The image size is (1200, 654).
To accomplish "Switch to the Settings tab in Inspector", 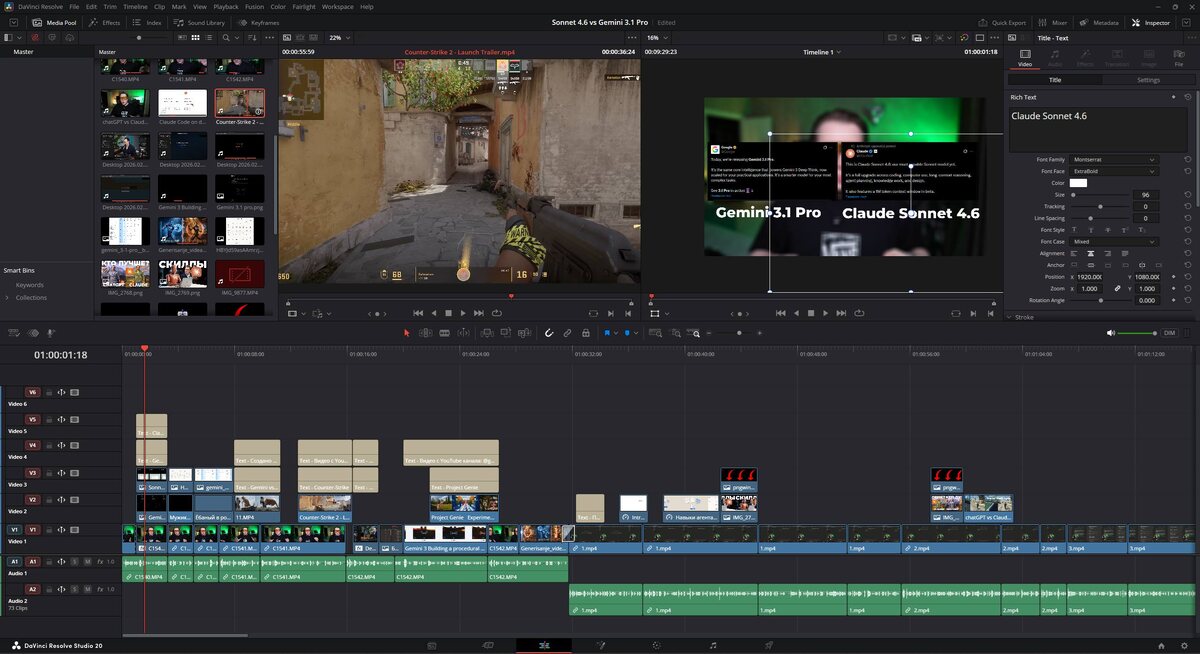I will [1148, 80].
